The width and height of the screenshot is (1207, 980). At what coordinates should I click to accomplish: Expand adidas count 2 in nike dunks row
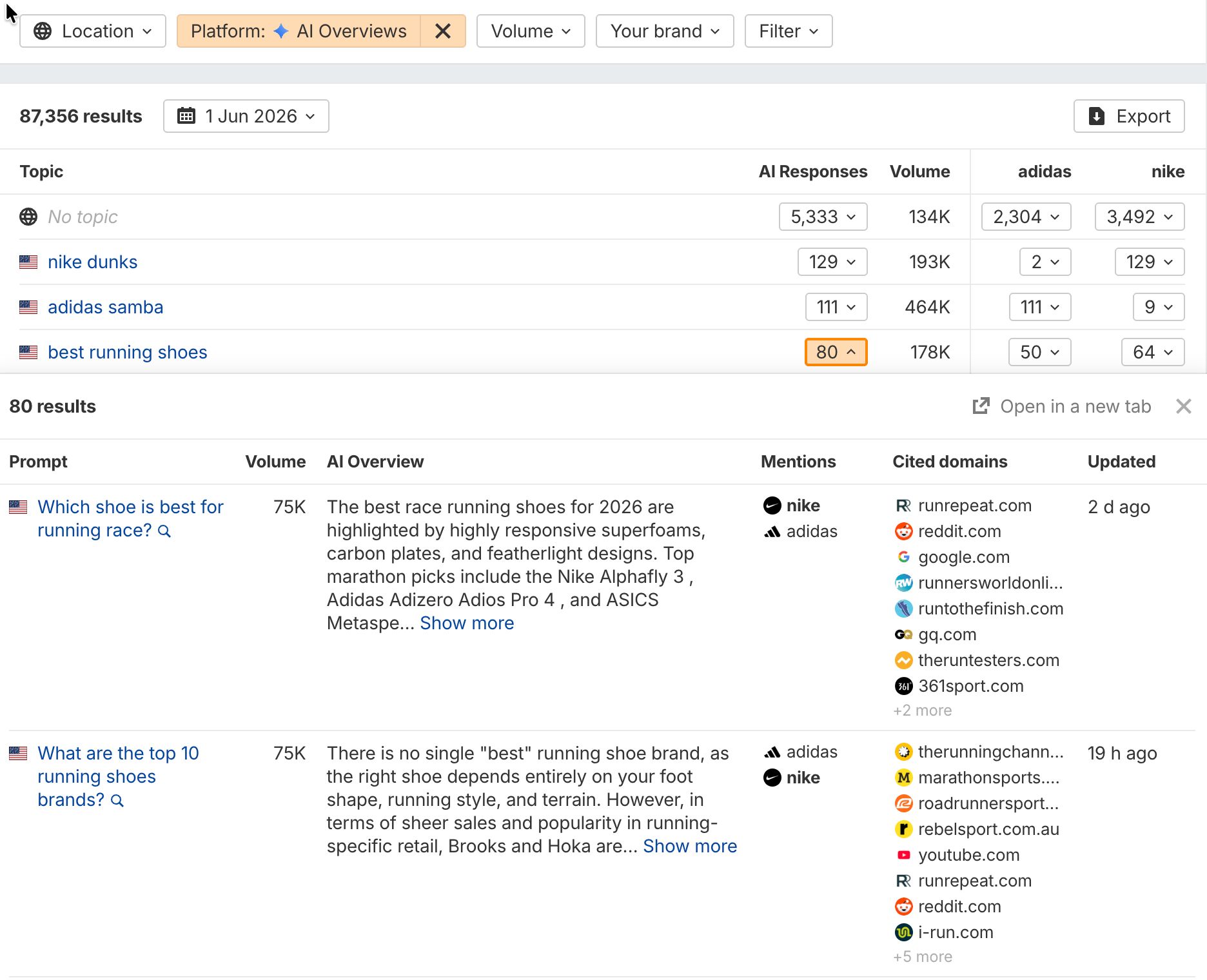1045,262
